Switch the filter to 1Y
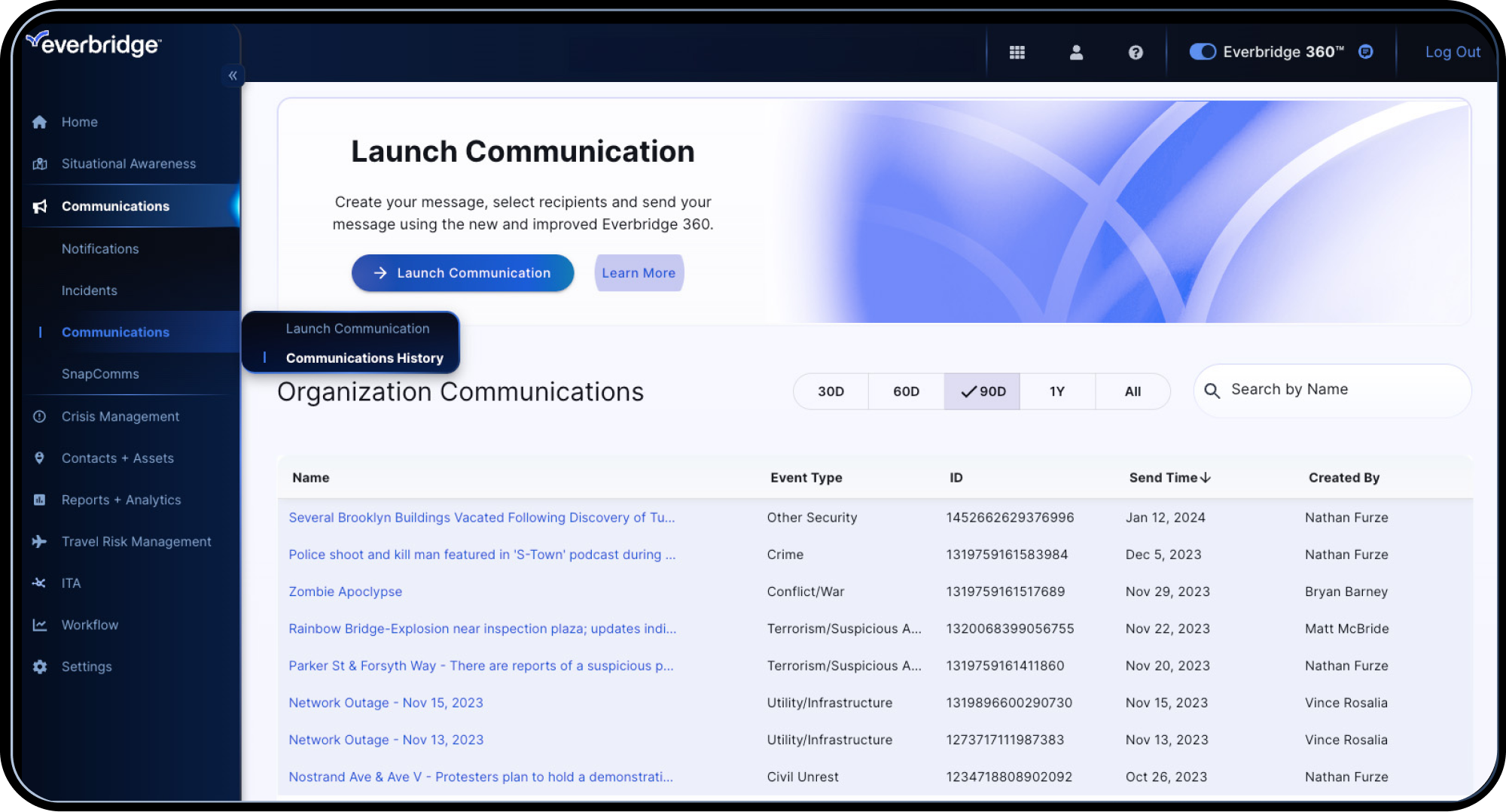Screen dimensions: 1506x812 (x=1057, y=391)
